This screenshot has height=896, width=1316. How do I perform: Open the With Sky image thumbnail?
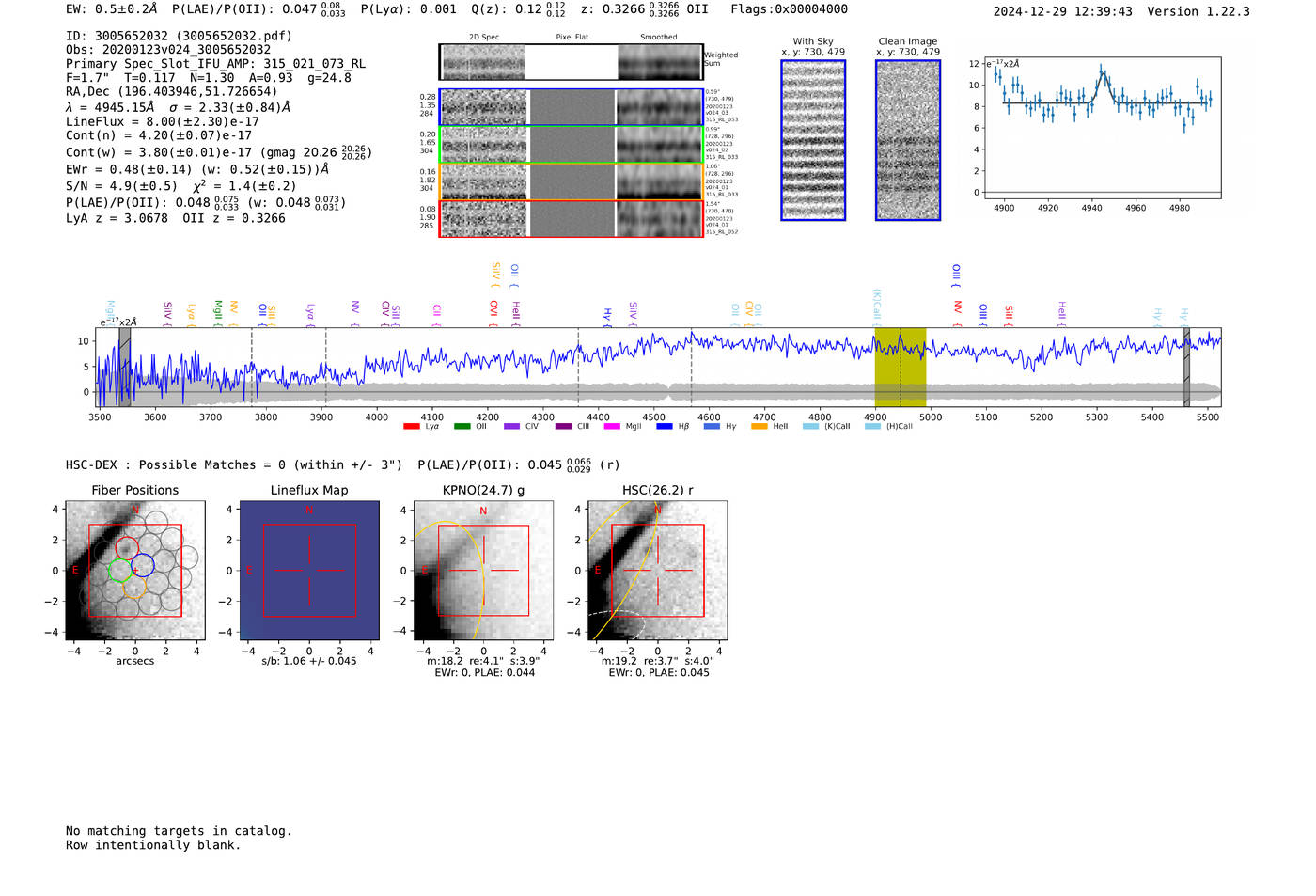[x=813, y=140]
